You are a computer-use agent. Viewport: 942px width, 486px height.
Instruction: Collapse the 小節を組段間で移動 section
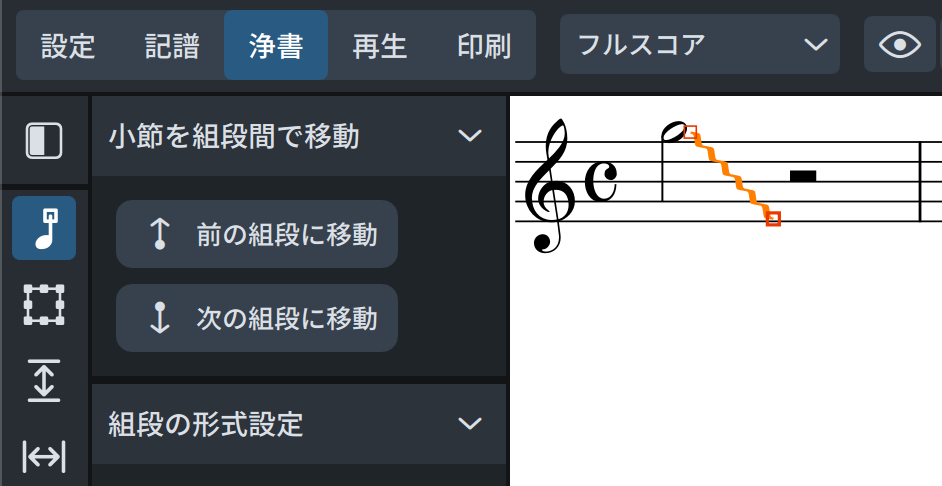(469, 136)
